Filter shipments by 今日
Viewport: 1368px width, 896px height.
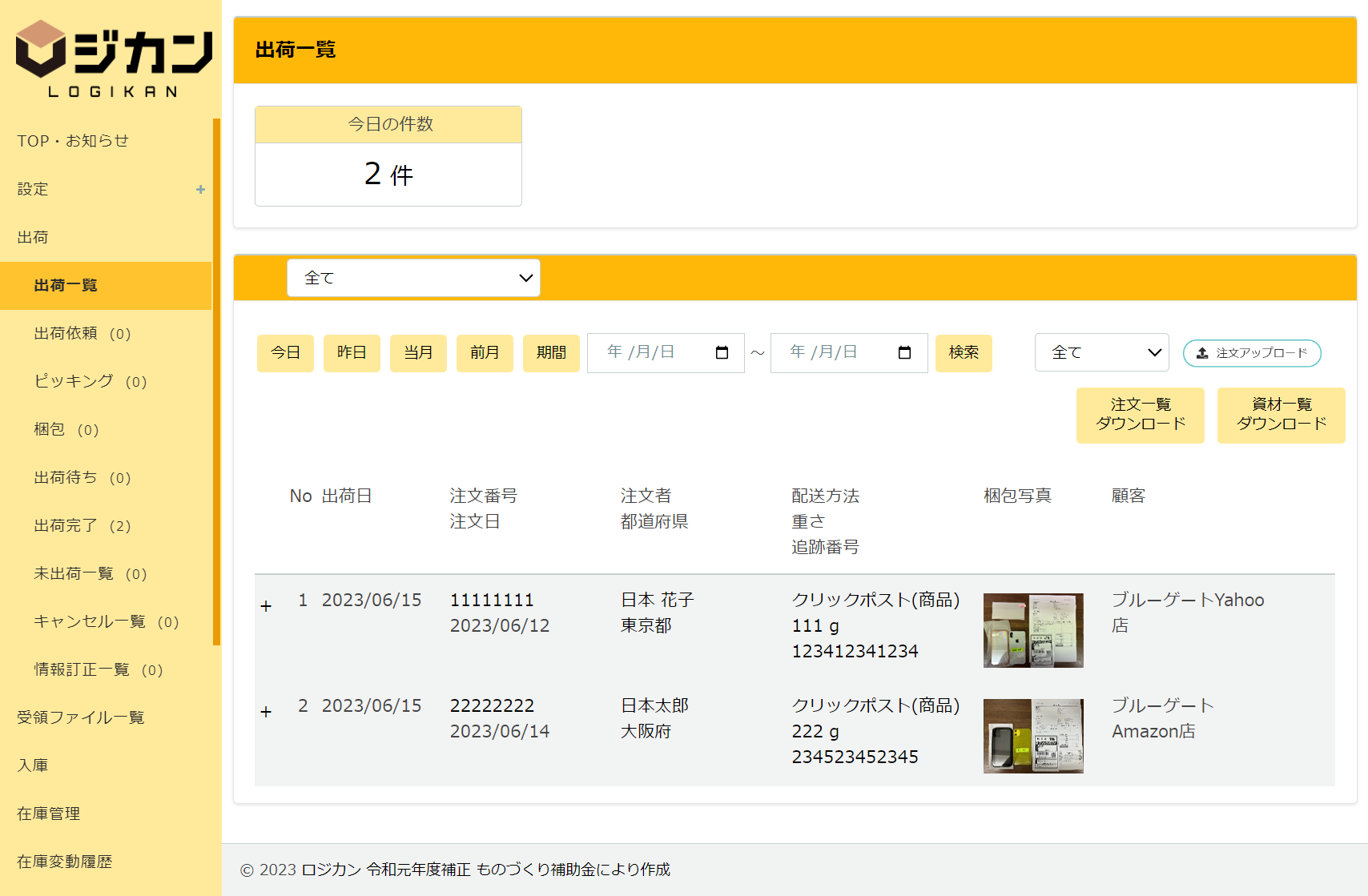(285, 353)
